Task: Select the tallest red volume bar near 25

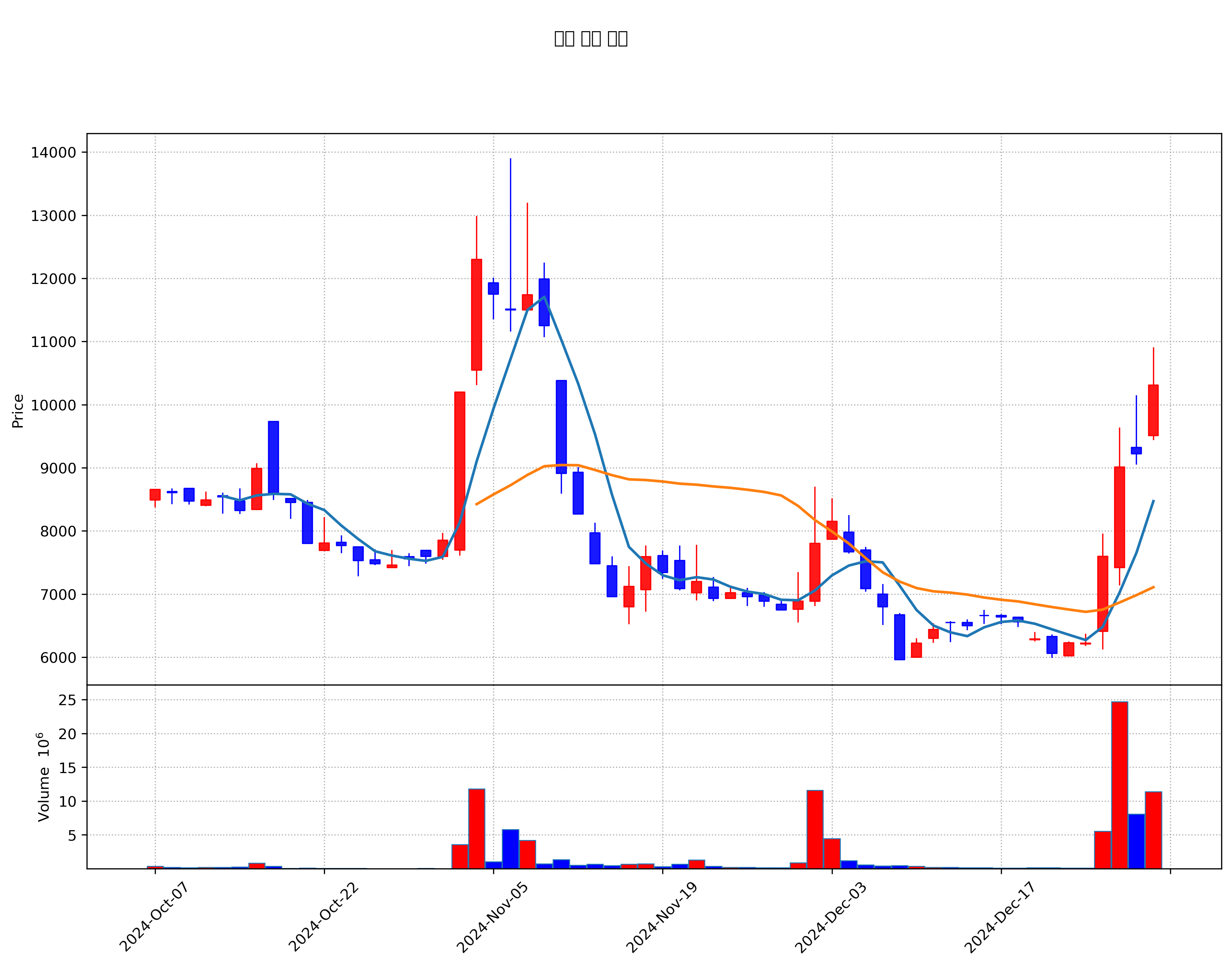Action: click(x=1119, y=785)
